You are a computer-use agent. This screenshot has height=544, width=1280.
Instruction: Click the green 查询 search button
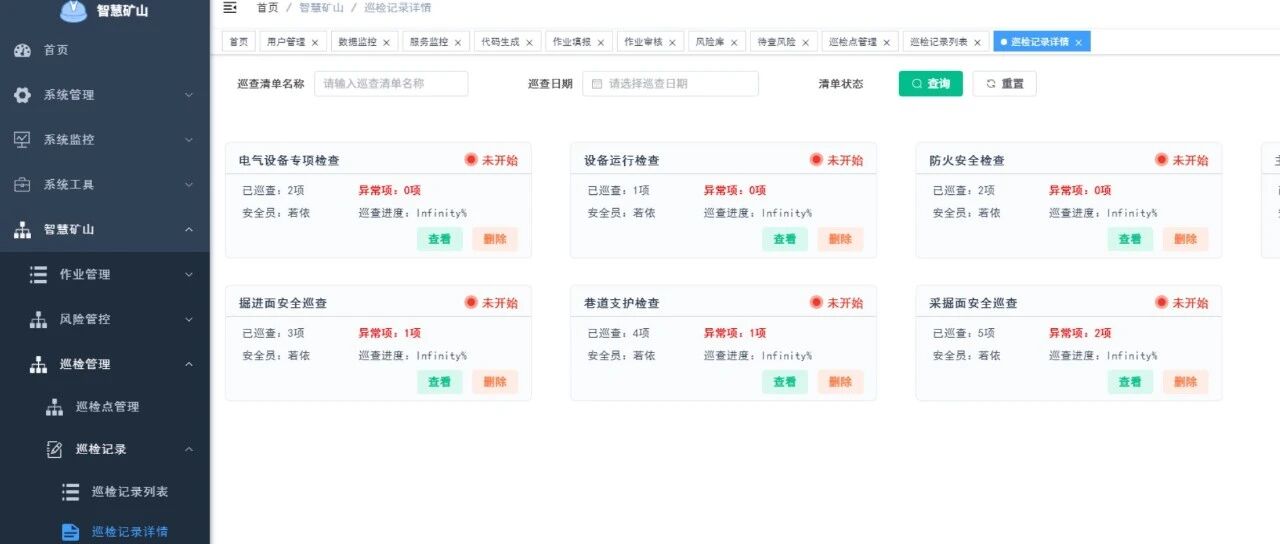[931, 84]
